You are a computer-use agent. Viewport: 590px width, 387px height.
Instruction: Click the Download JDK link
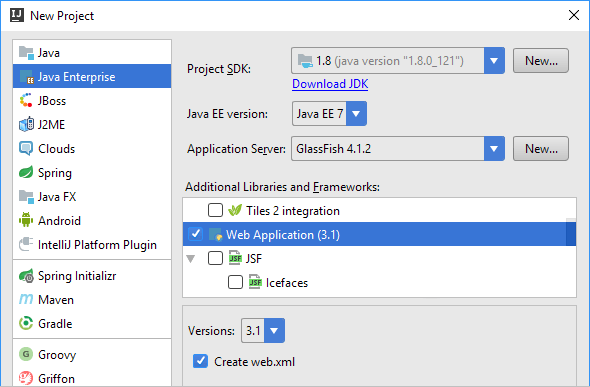(x=330, y=84)
